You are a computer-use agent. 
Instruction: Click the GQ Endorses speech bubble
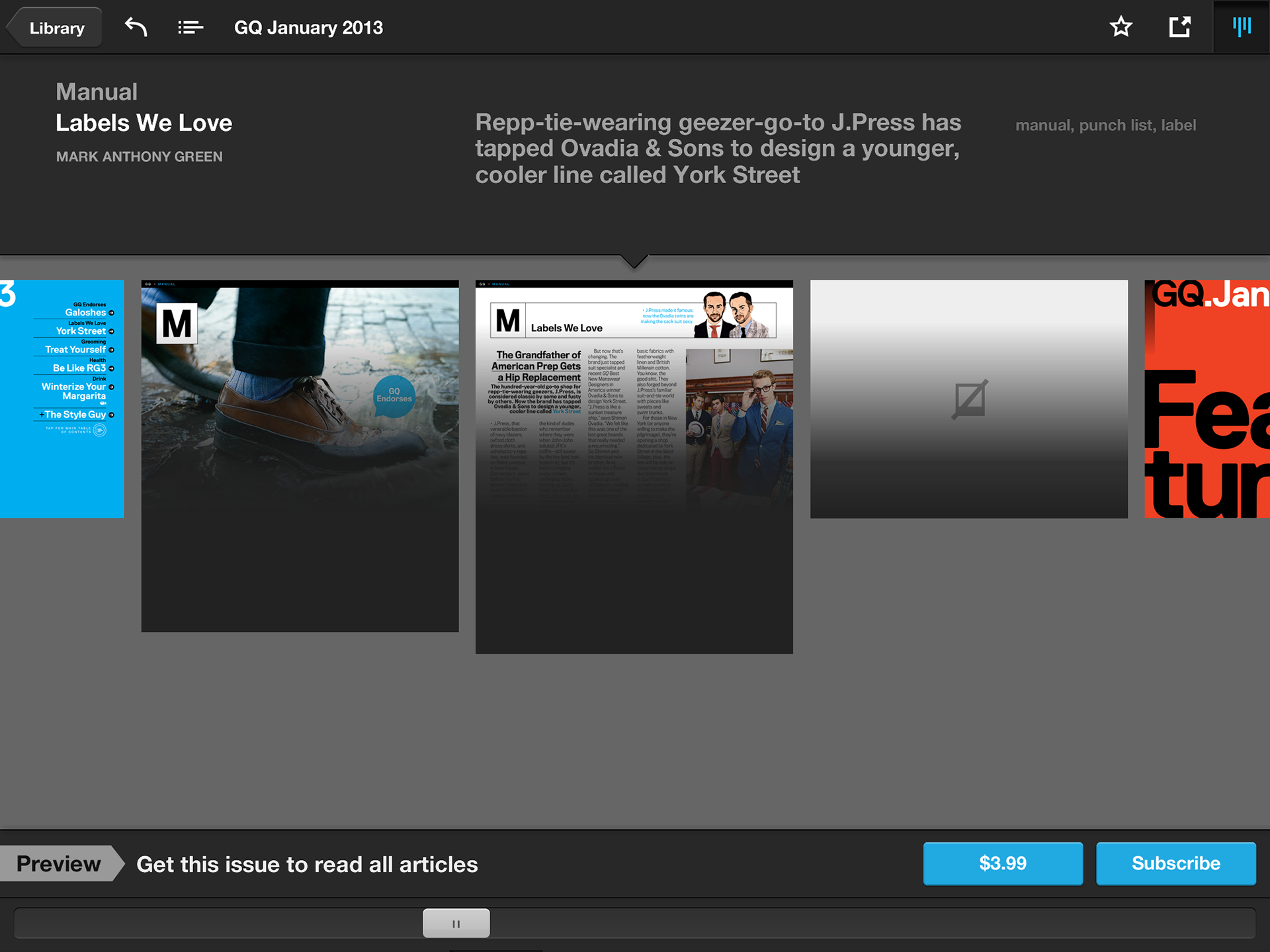[x=394, y=395]
